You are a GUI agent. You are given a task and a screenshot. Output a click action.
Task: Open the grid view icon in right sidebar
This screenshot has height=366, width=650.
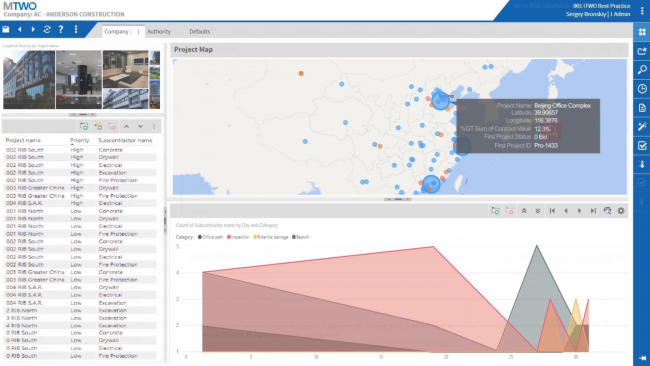point(642,32)
